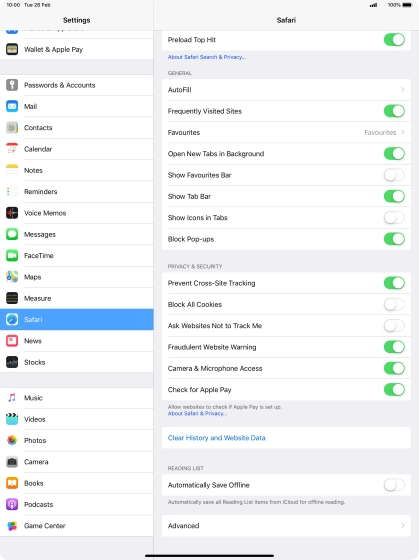Screen dimensions: 419x560
Task: Turn on Block All Cookies
Action: tap(394, 304)
